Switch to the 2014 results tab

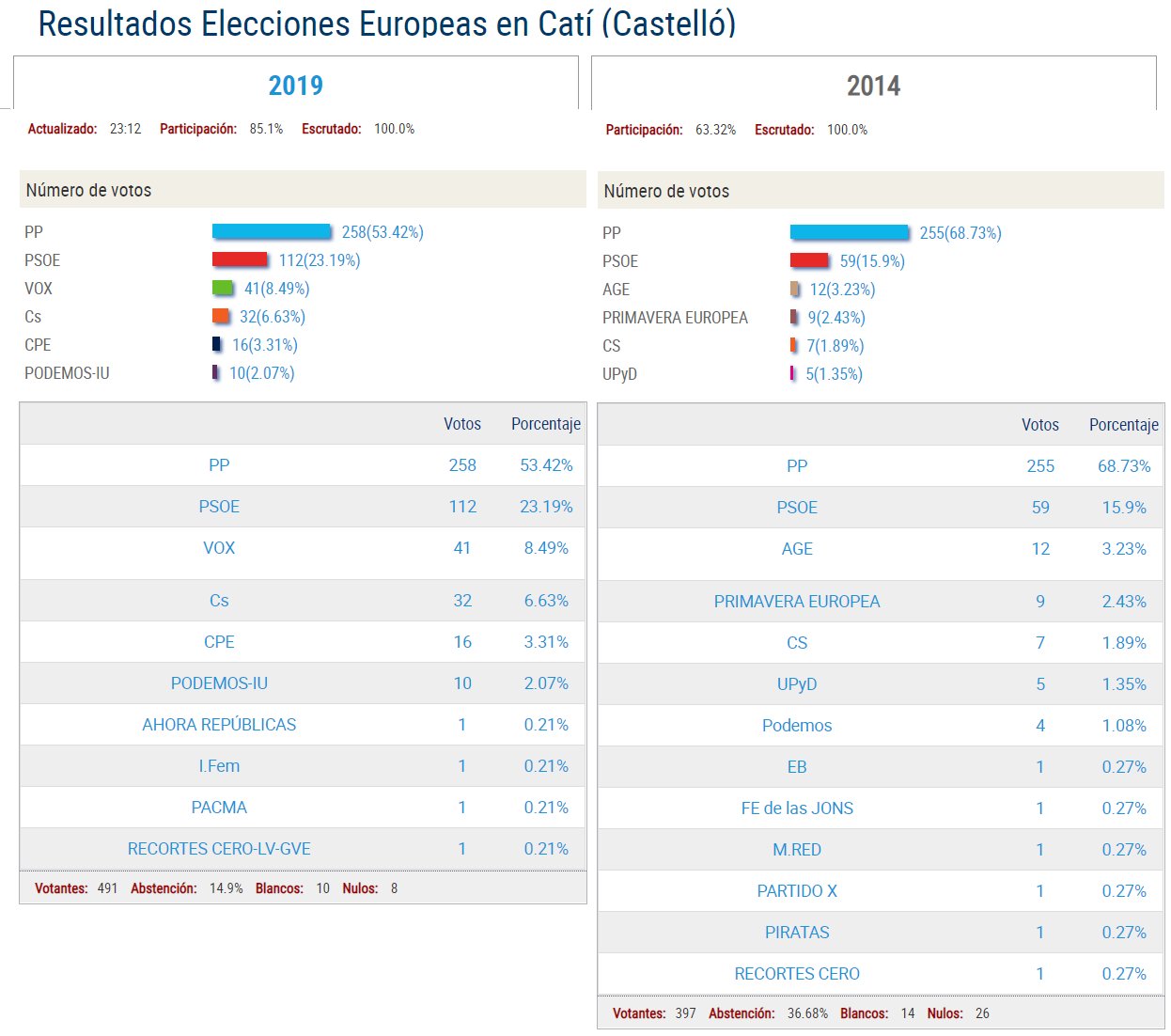click(x=874, y=86)
